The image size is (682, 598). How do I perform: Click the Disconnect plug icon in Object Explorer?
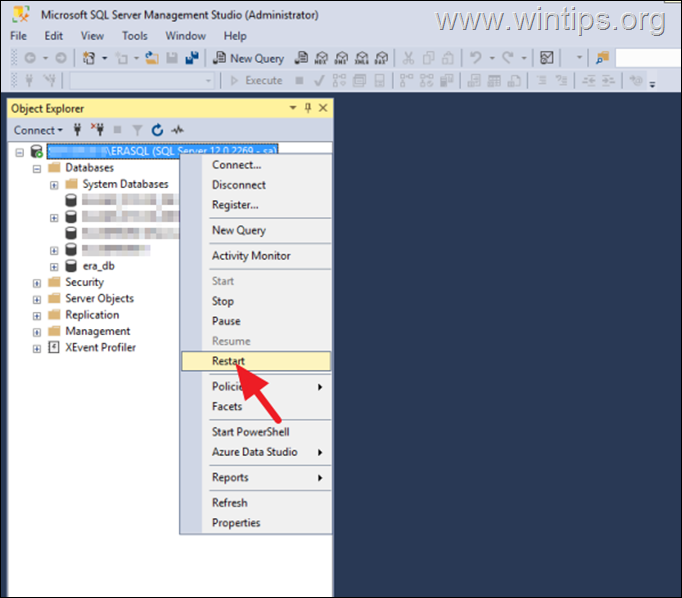[x=97, y=130]
